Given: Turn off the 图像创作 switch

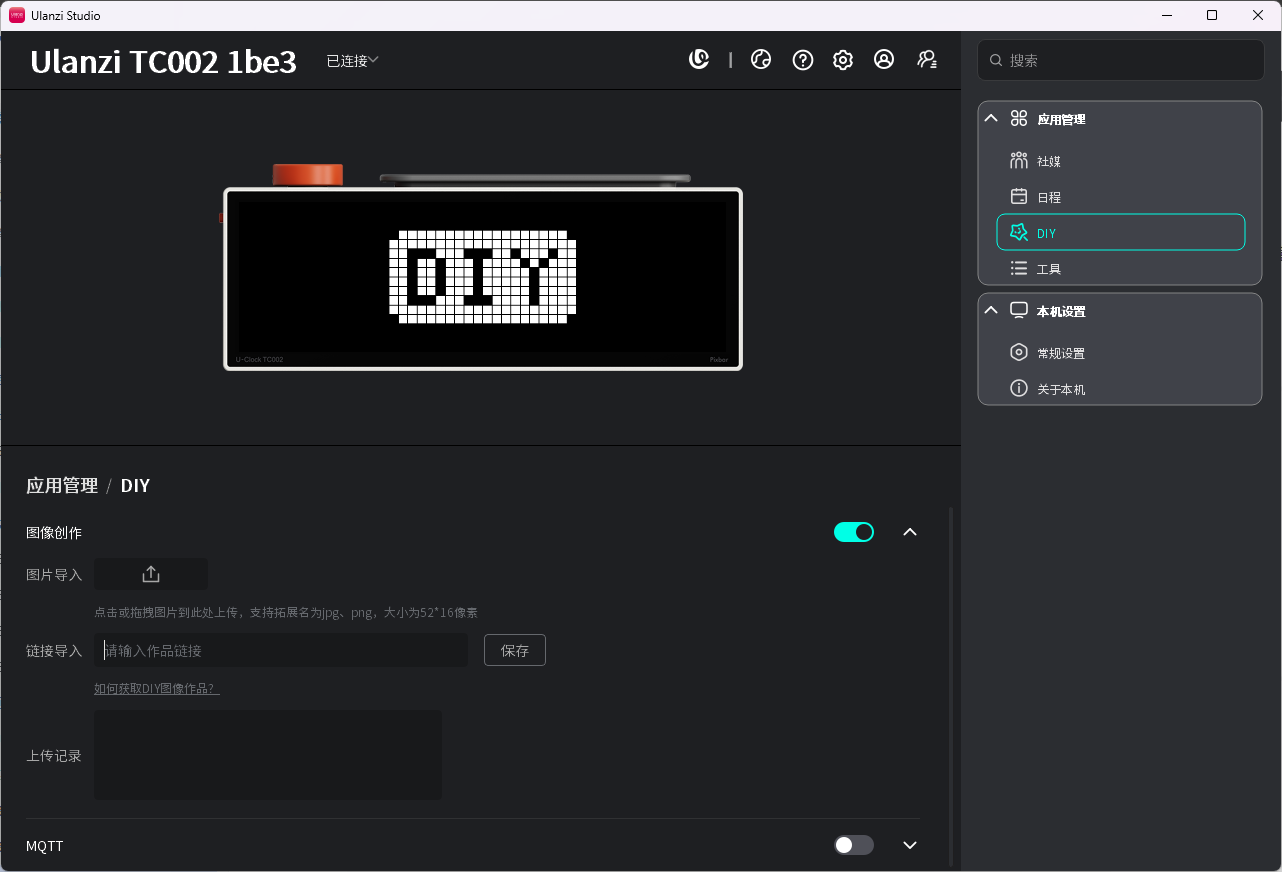Looking at the screenshot, I should pyautogui.click(x=854, y=532).
